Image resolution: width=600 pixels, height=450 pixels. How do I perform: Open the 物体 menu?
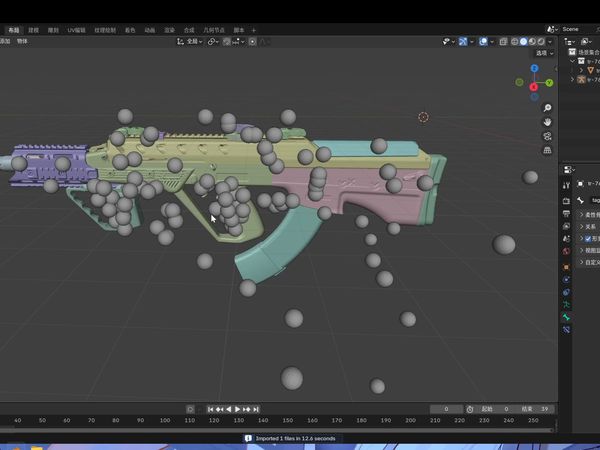click(22, 41)
